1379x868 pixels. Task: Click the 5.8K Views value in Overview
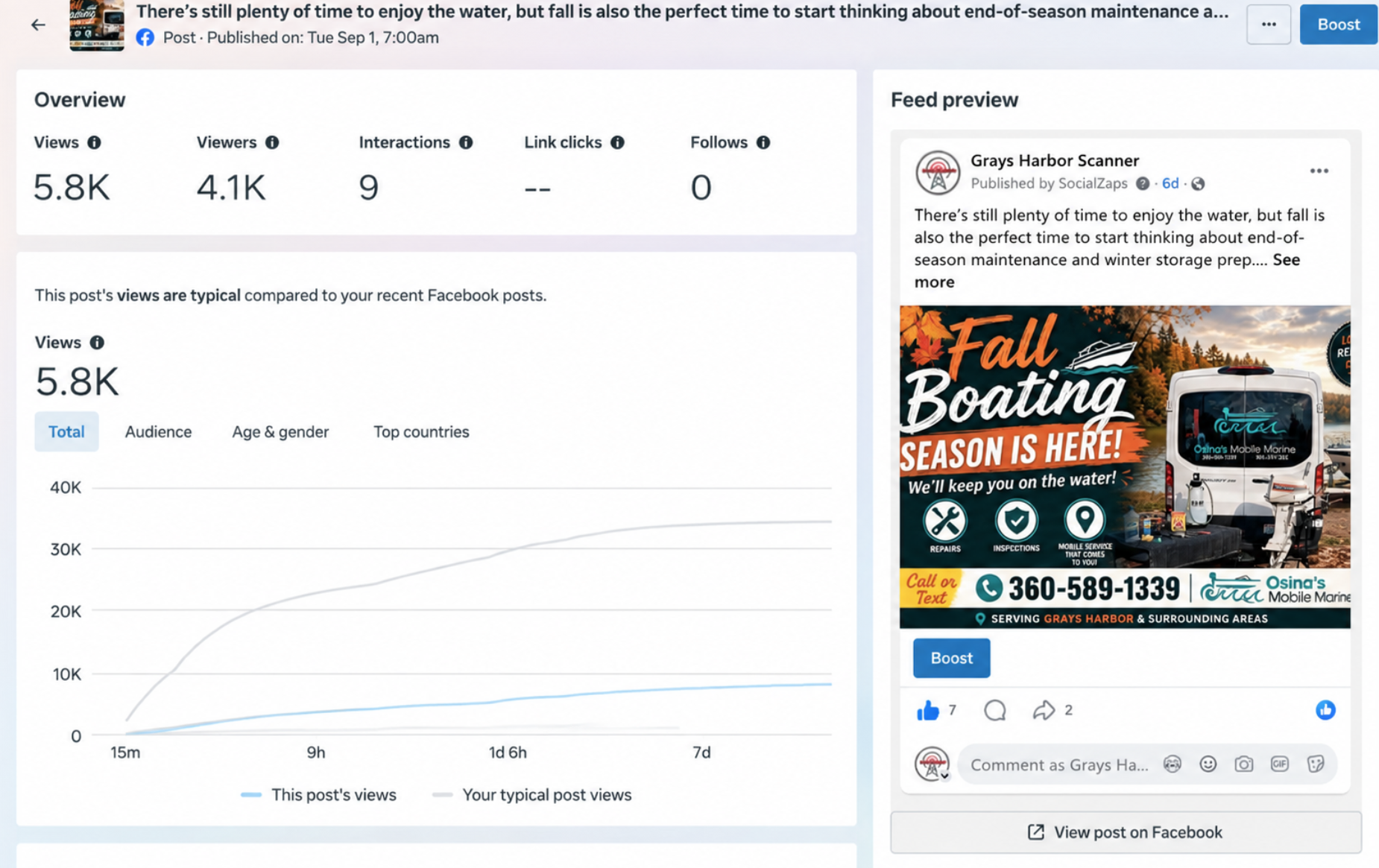tap(72, 187)
